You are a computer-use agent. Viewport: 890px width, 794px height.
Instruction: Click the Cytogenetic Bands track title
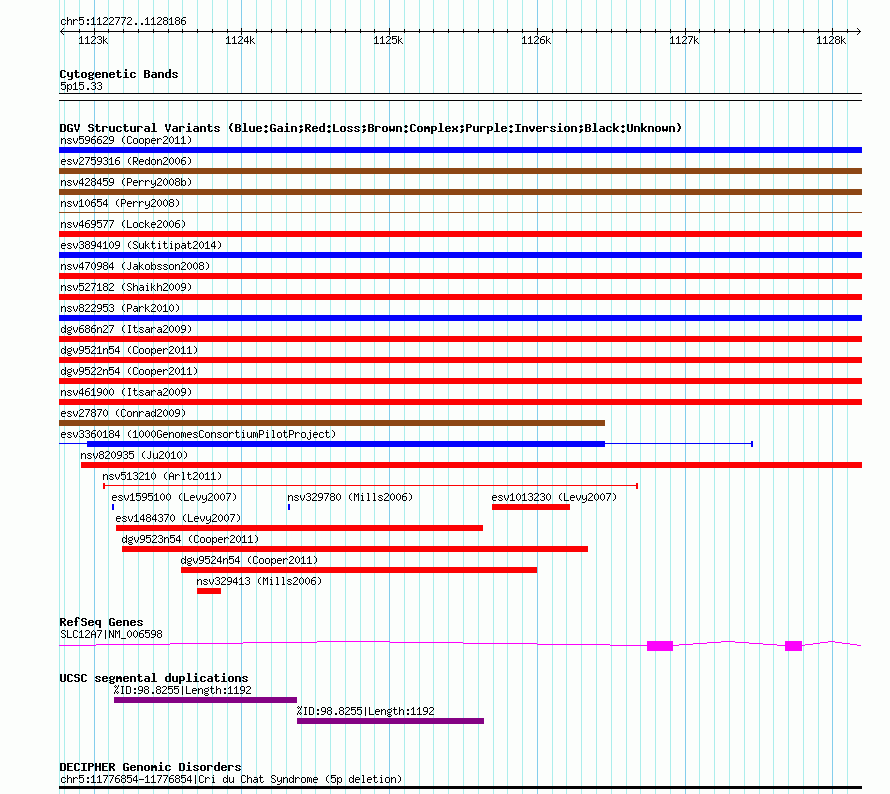(119, 74)
